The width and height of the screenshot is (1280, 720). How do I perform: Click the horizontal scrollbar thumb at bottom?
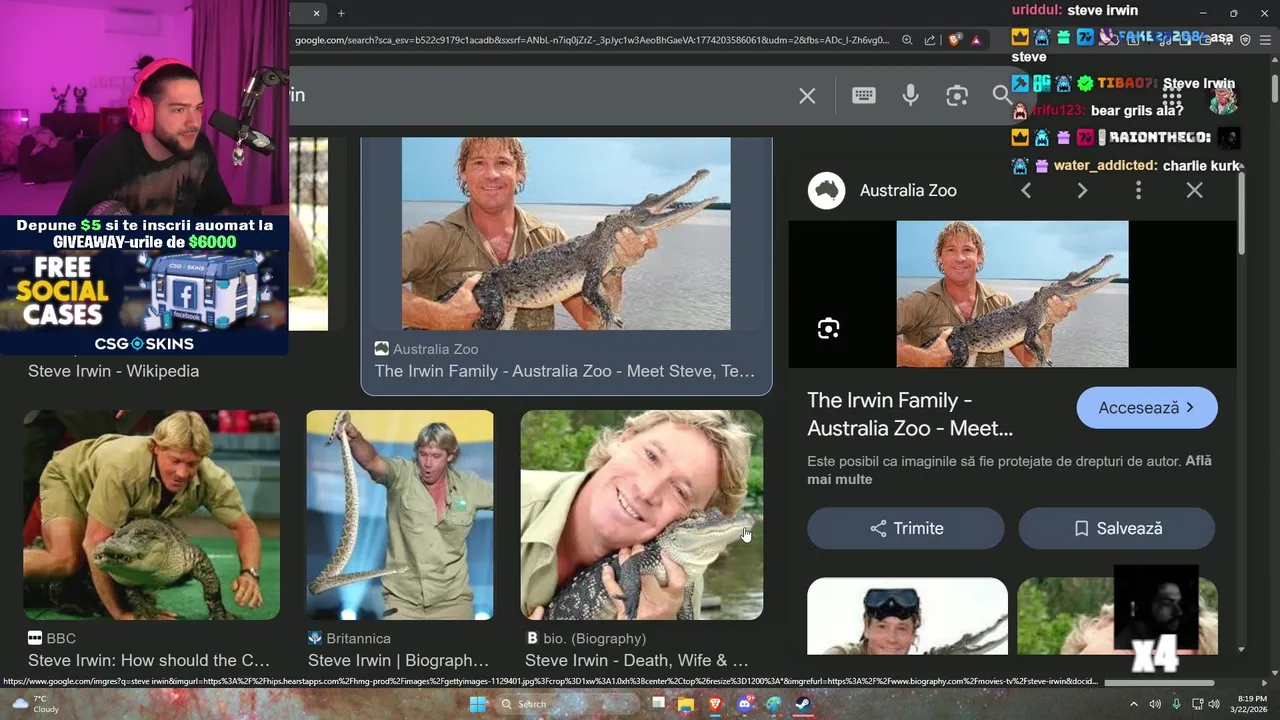pyautogui.click(x=1159, y=683)
